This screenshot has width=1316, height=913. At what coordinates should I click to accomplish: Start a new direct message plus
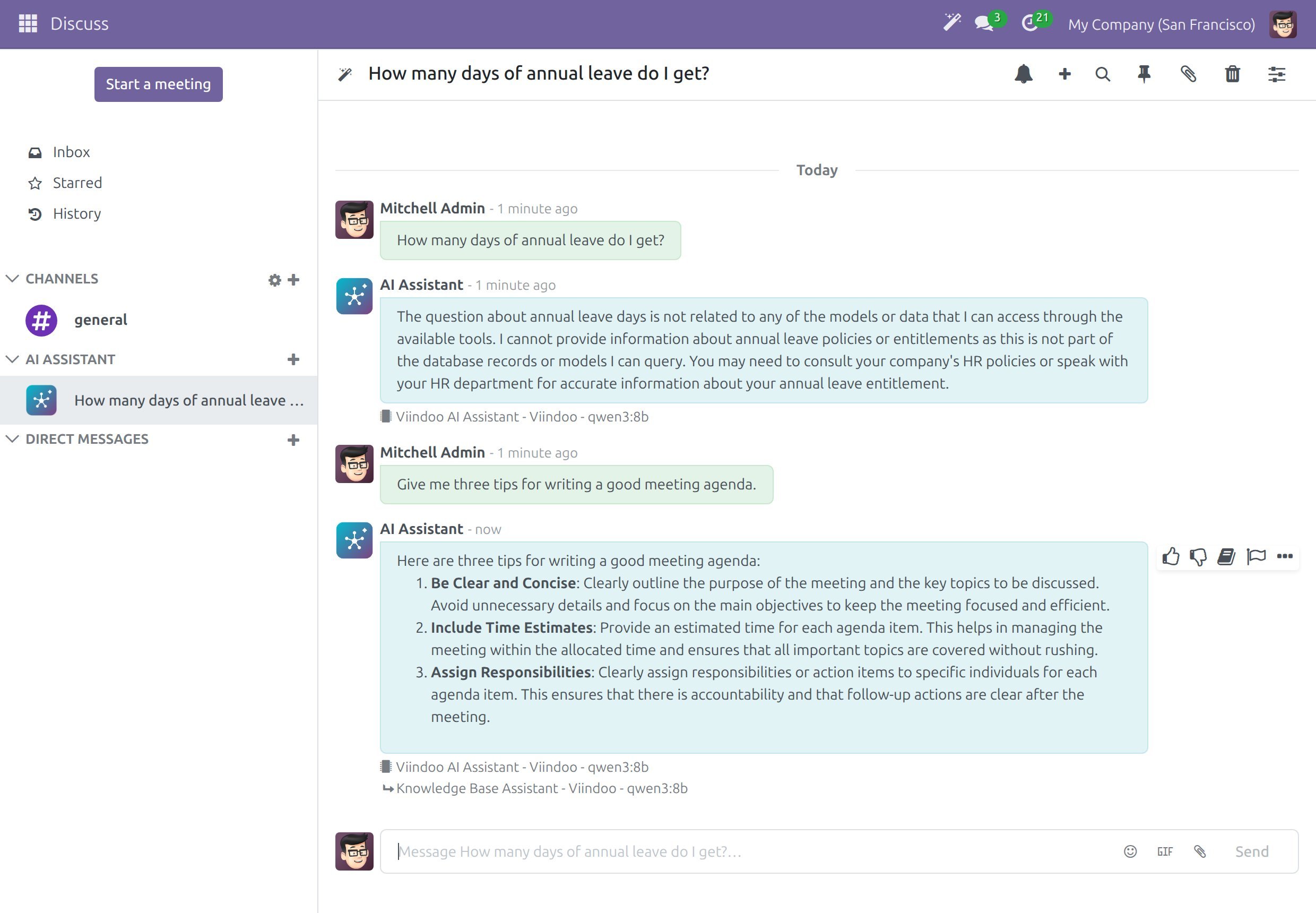coord(293,440)
